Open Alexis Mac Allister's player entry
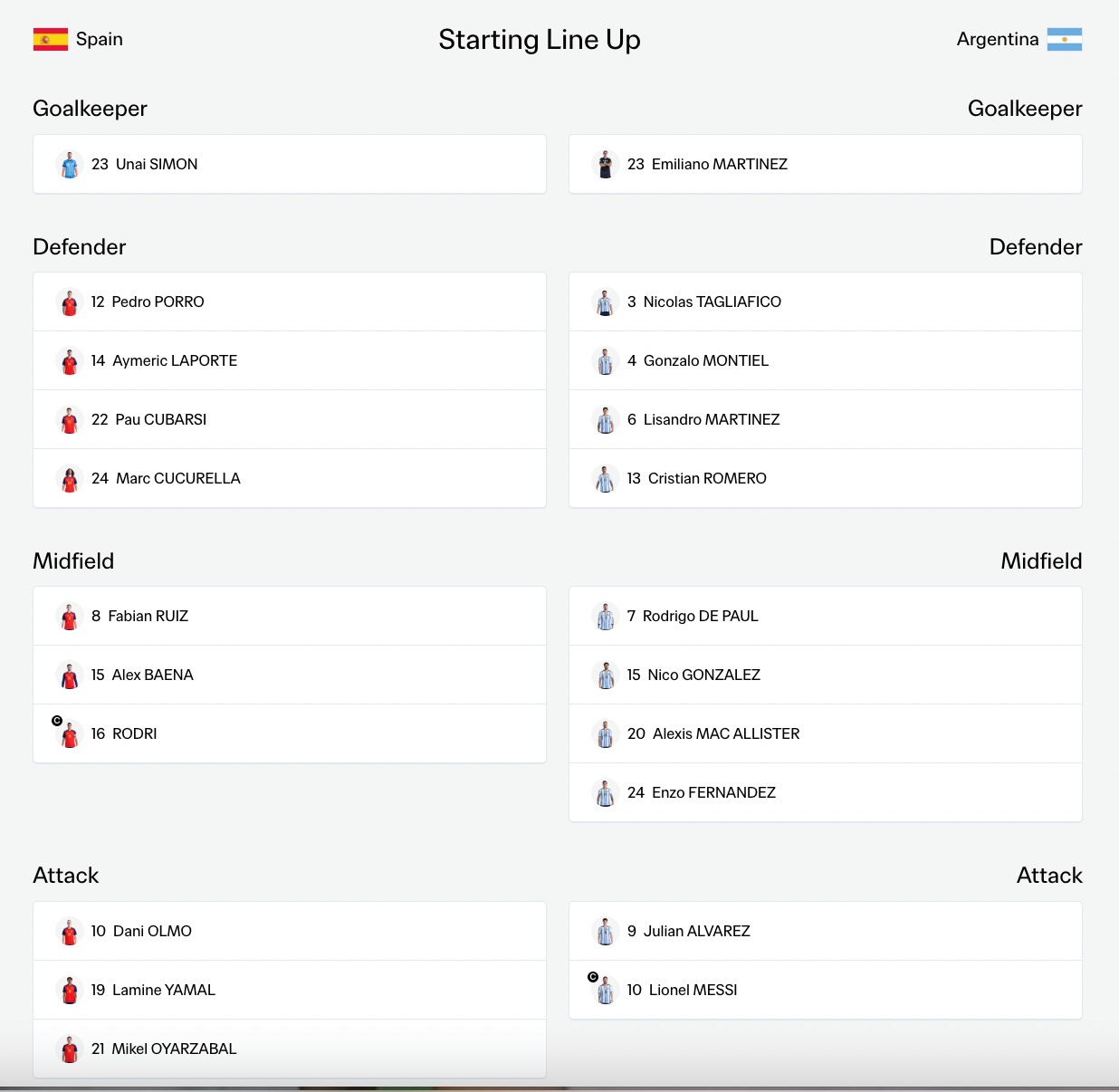 pyautogui.click(x=826, y=733)
